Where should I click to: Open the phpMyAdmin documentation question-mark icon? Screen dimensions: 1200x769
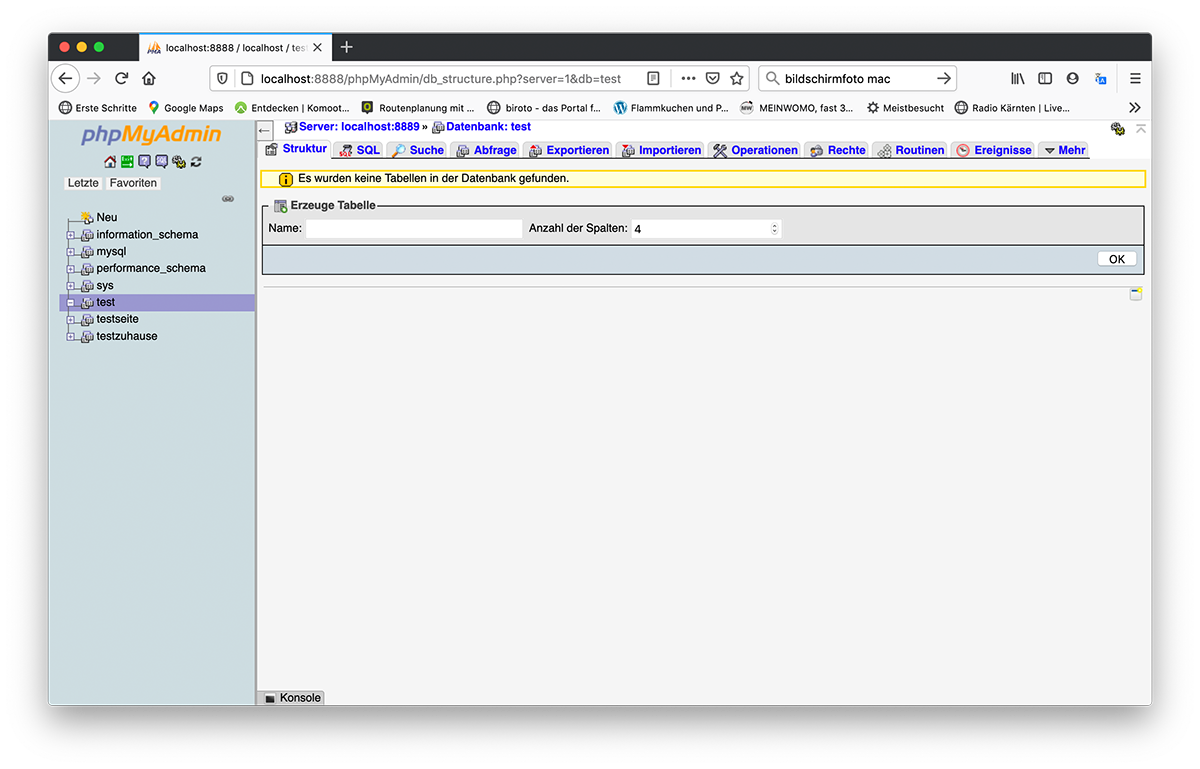144,162
